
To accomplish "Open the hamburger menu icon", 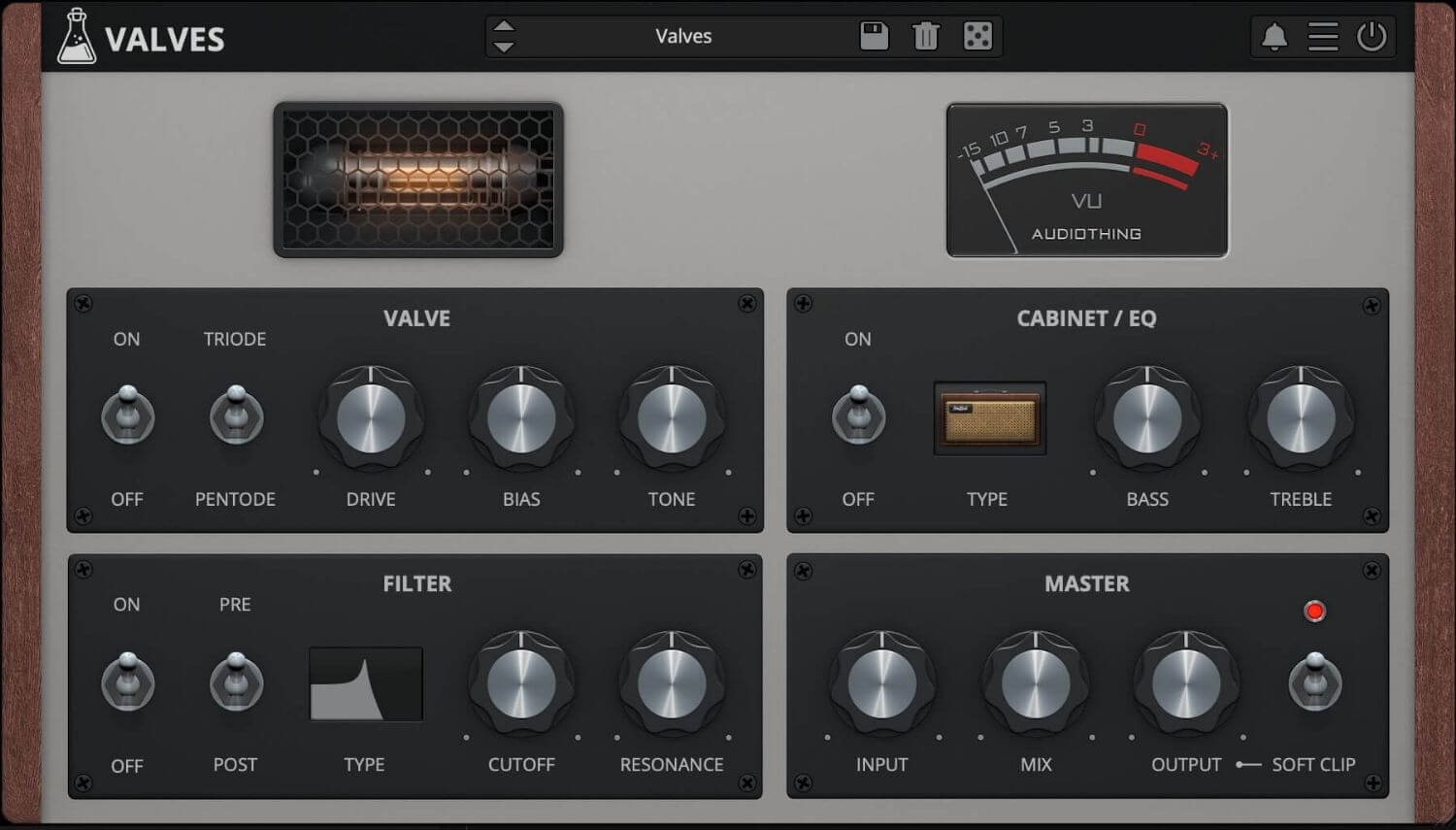I will pos(1323,37).
